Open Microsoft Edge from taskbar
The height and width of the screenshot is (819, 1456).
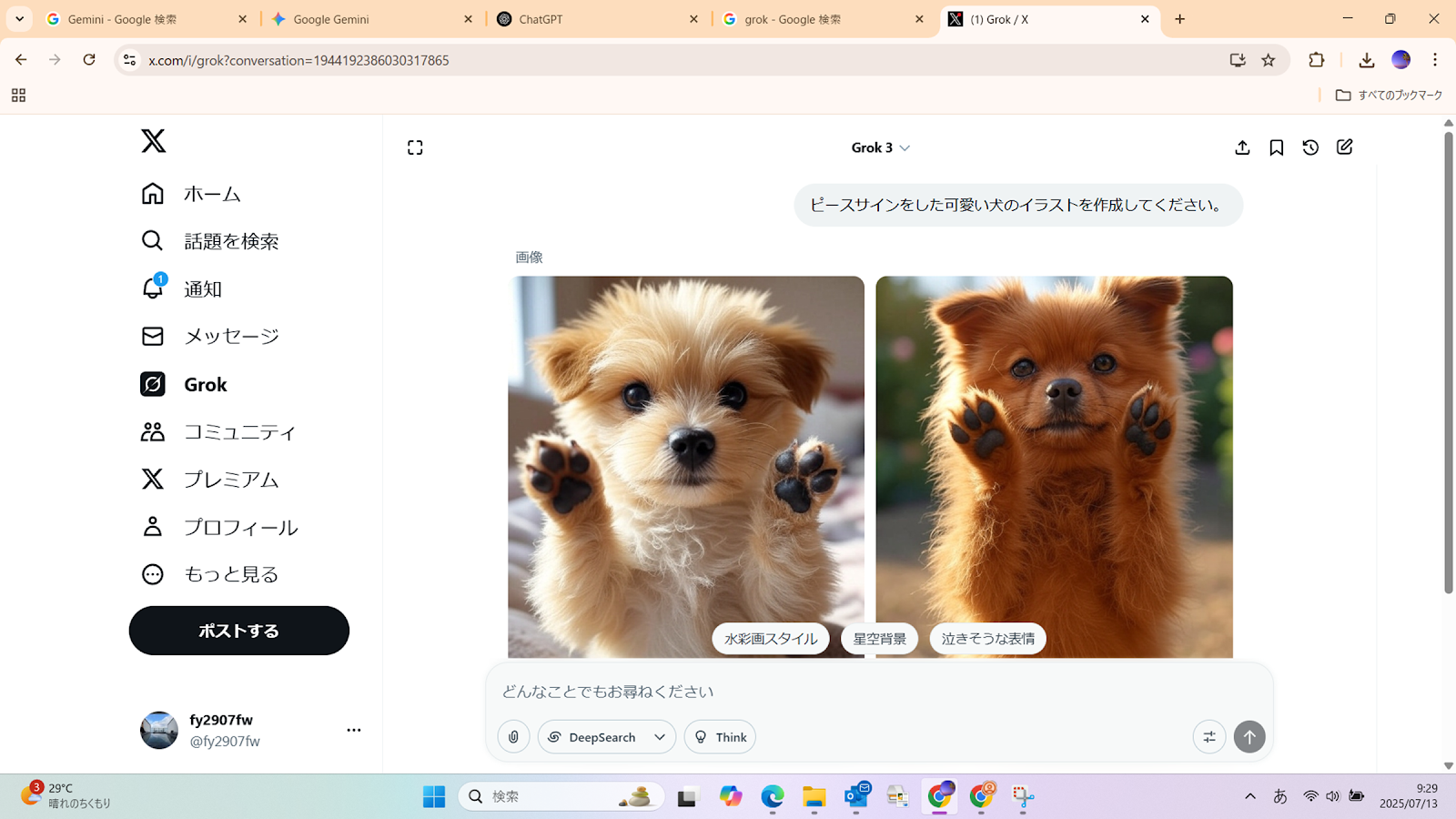coord(773,797)
